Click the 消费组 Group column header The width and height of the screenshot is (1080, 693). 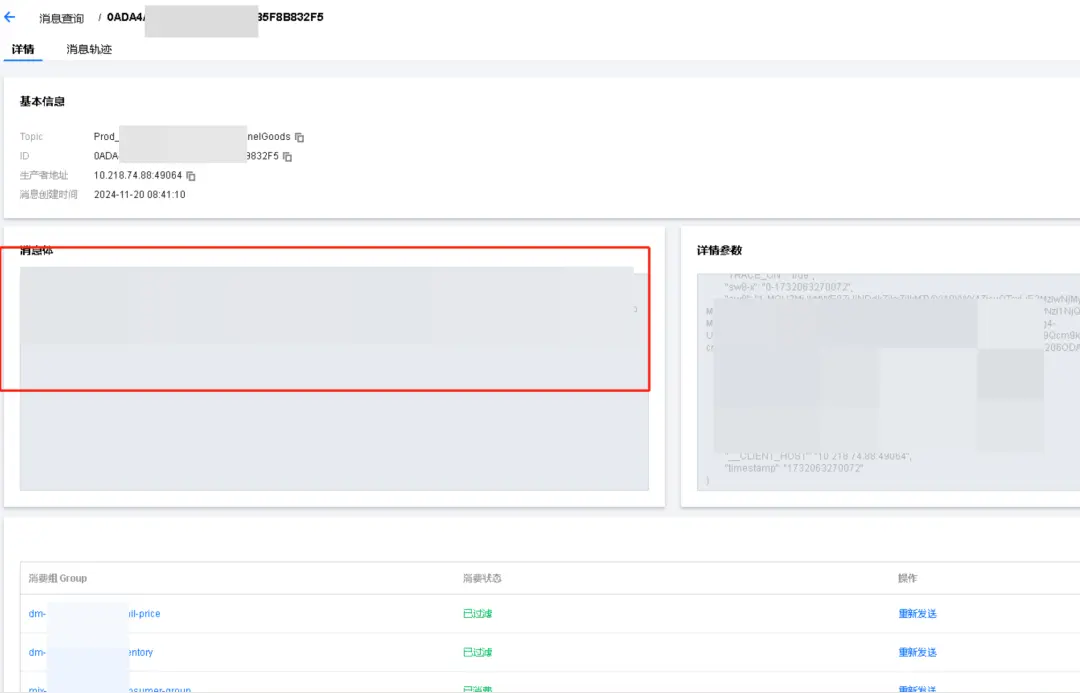58,578
